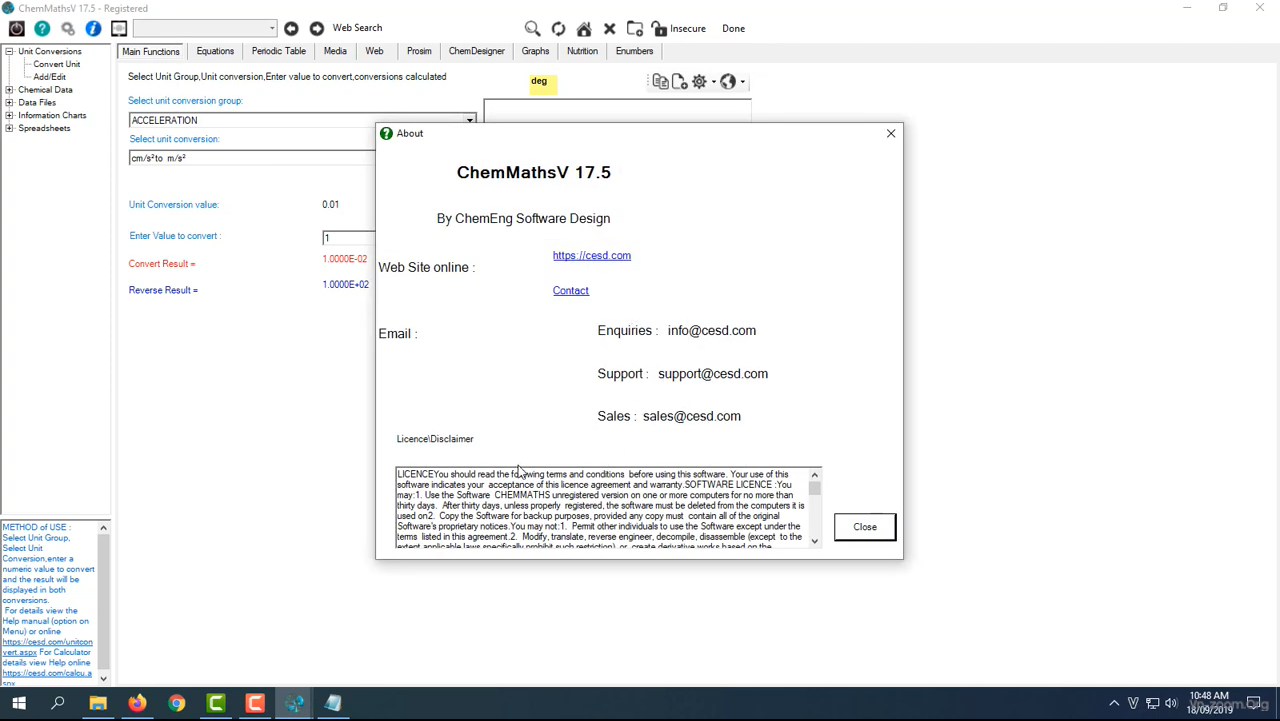Switch to the Enumbers tab

634,51
